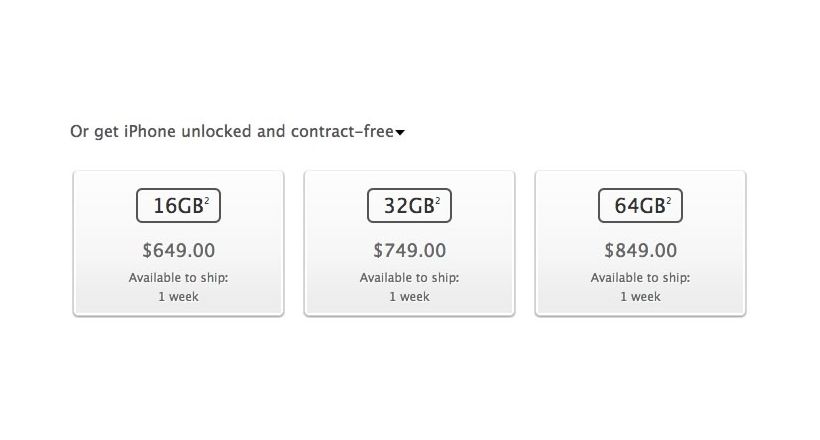Open footnote 2 beside 64GB
820x440 pixels.
[x=669, y=200]
